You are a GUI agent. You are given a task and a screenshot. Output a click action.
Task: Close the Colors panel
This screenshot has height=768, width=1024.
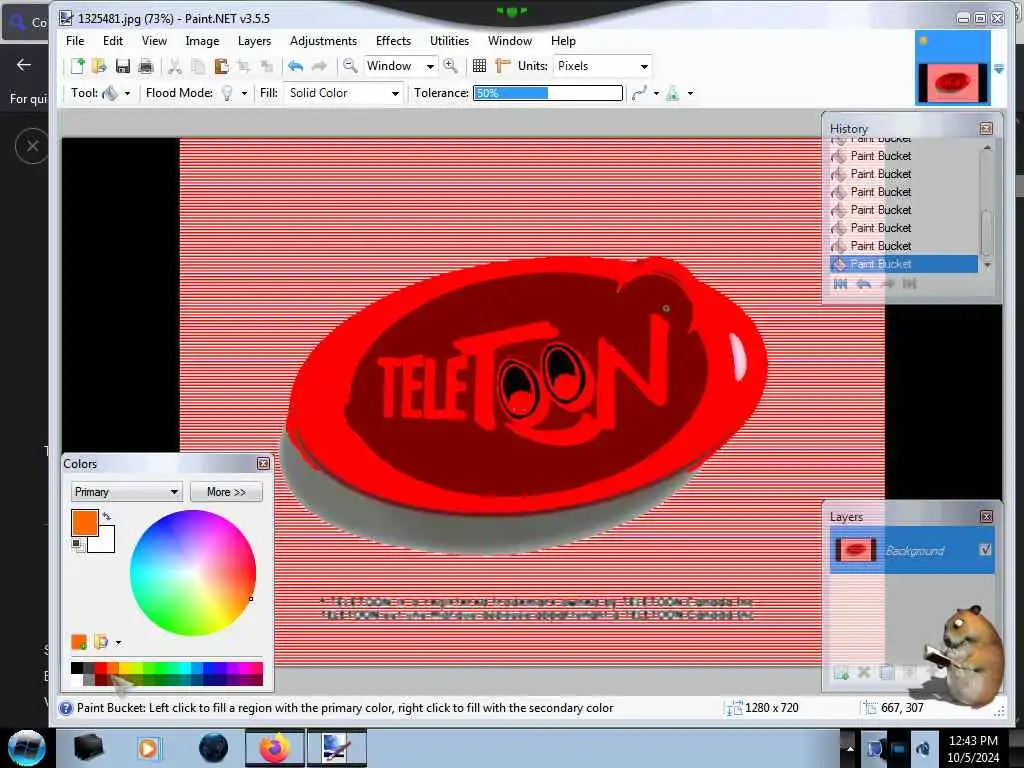263,464
